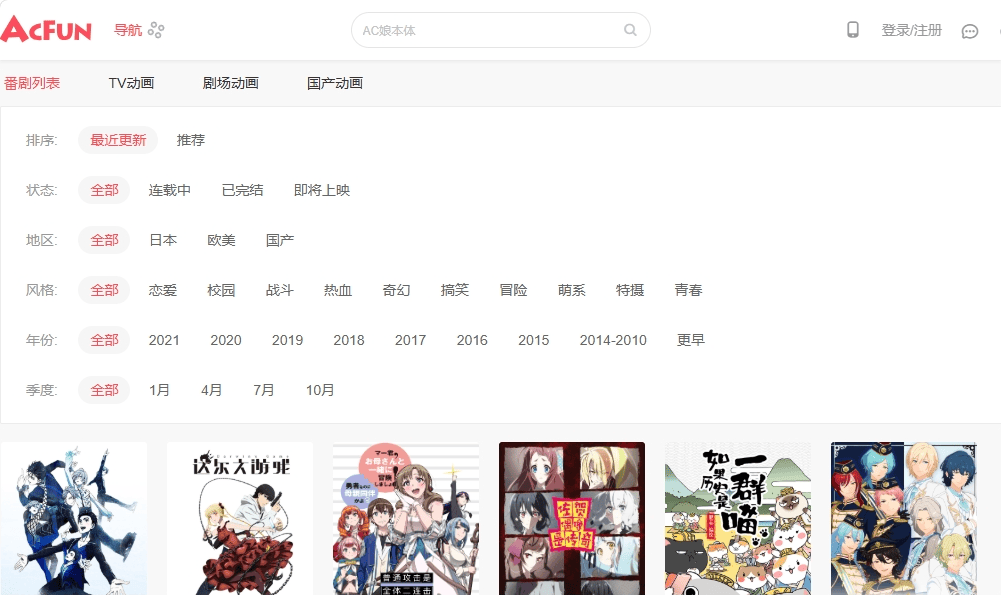The image size is (1001, 595).
Task: Filter style by 奇幻
Action: pyautogui.click(x=396, y=290)
